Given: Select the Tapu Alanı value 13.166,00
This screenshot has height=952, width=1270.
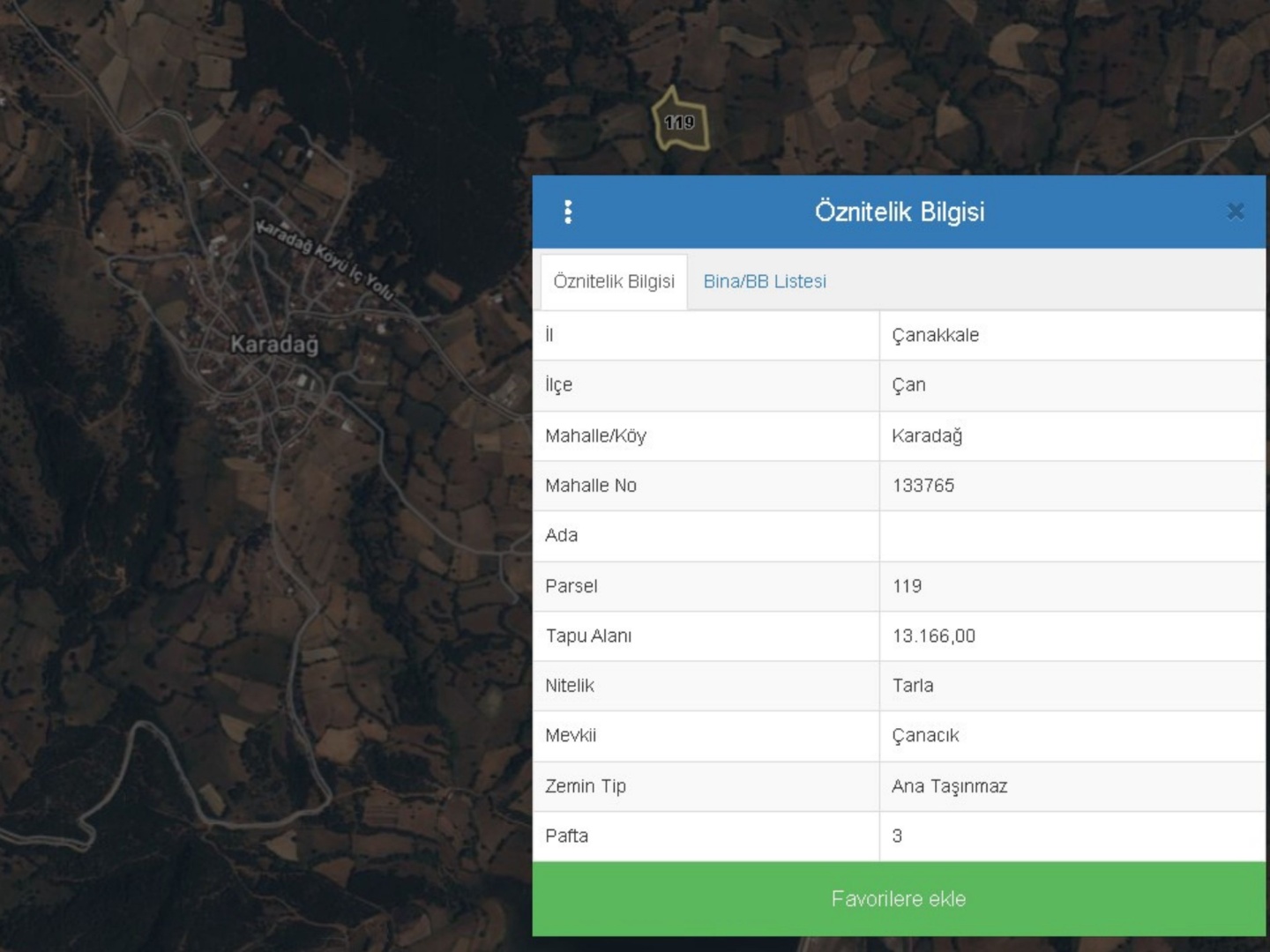Looking at the screenshot, I should tap(934, 636).
